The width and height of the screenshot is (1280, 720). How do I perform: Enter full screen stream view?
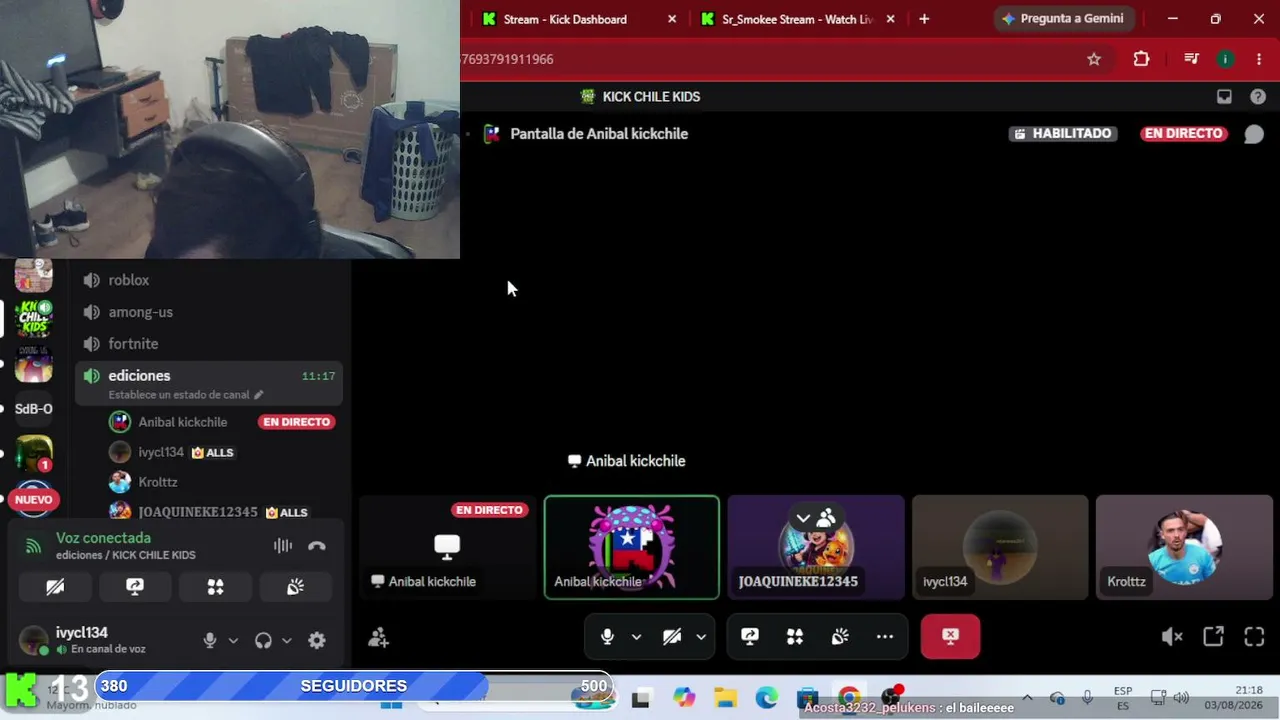[1254, 637]
